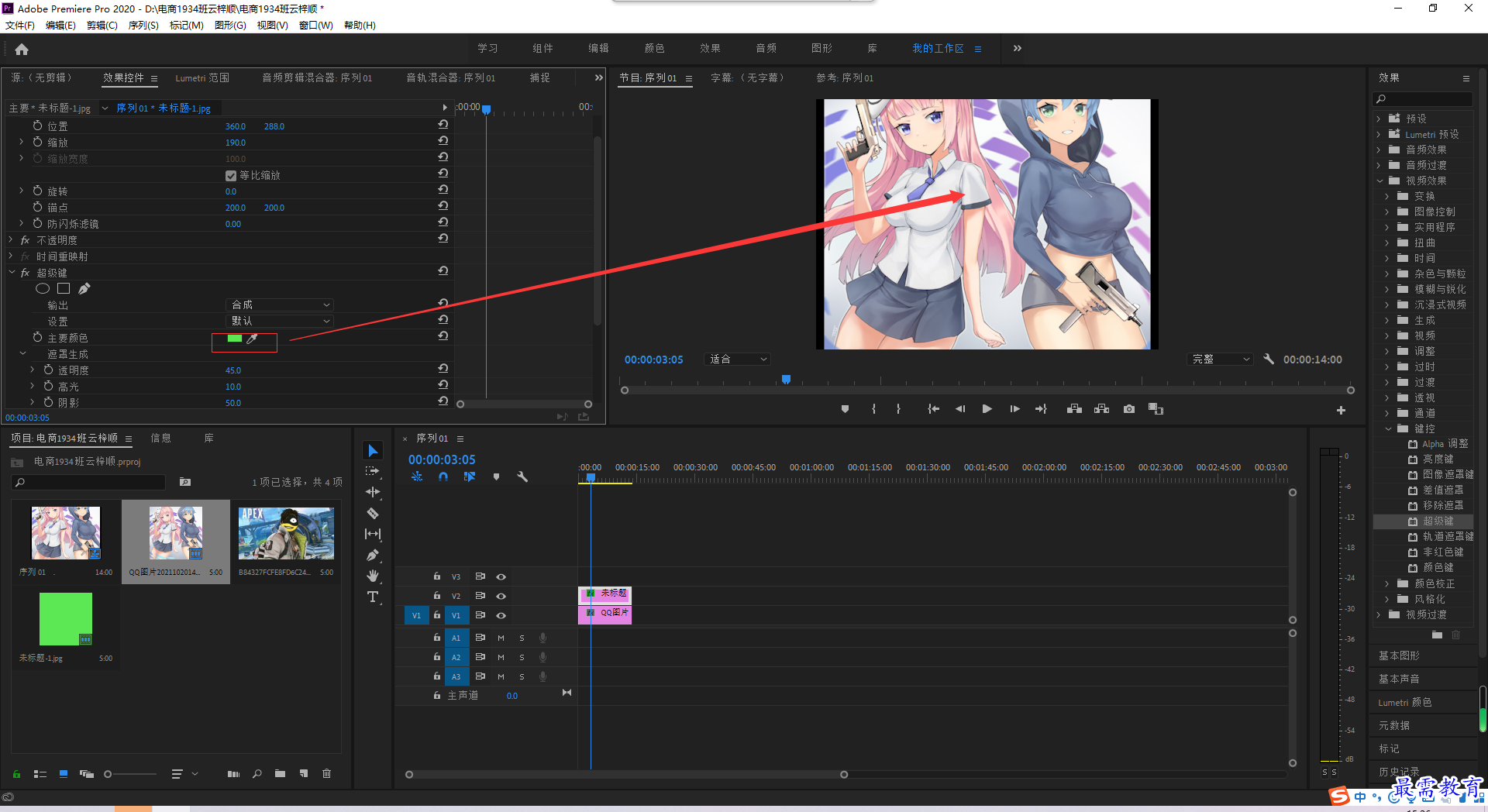Open the 文件 menu

20,26
